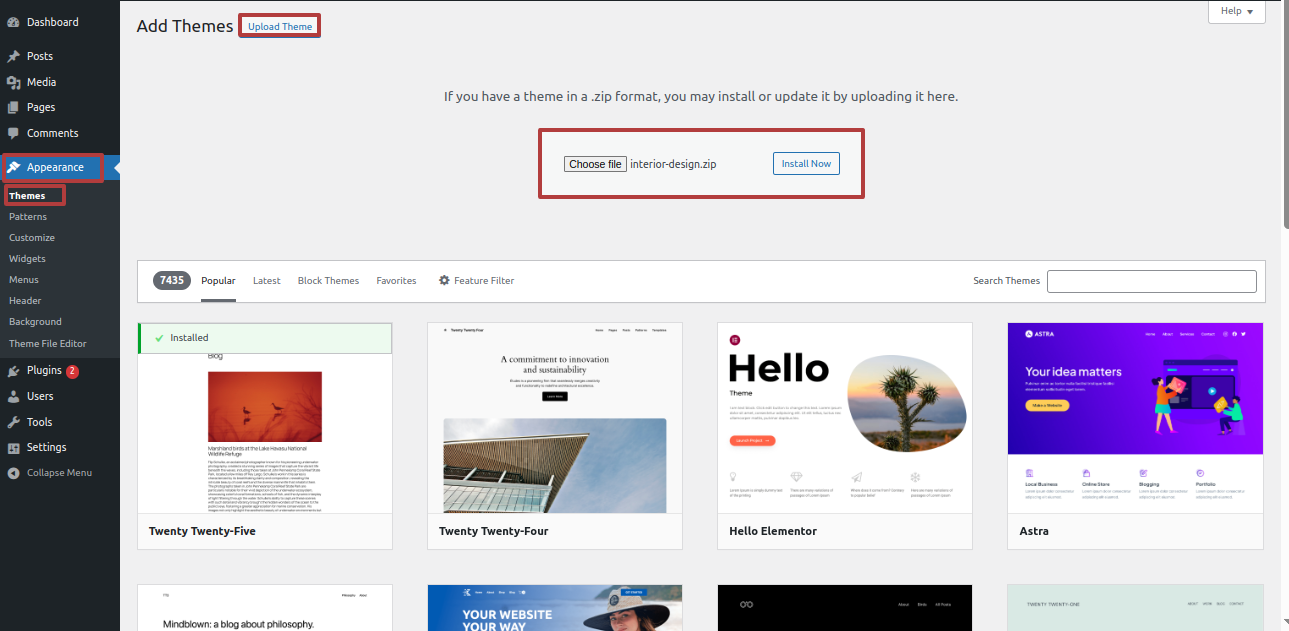Open the Themes submenu item

(x=28, y=196)
